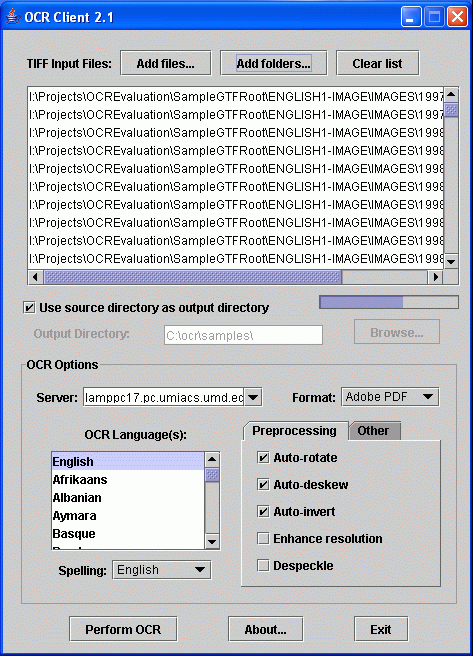473x656 pixels.
Task: Click the Java coffee cup title icon
Action: tap(13, 17)
